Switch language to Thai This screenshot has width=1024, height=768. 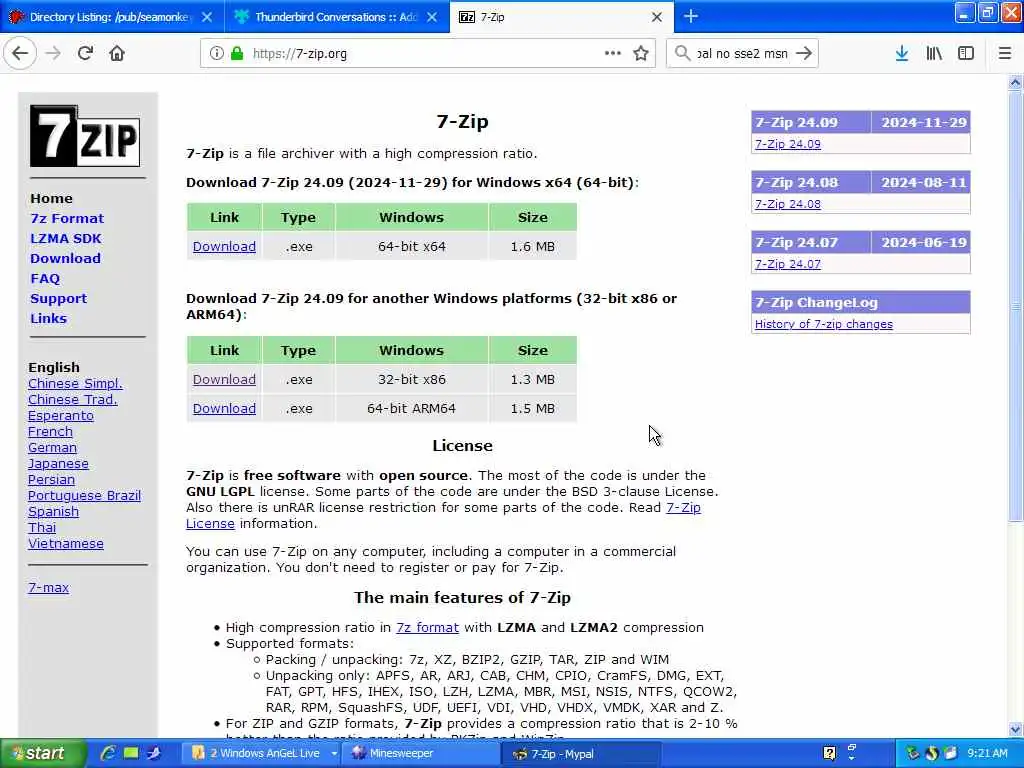tap(42, 527)
